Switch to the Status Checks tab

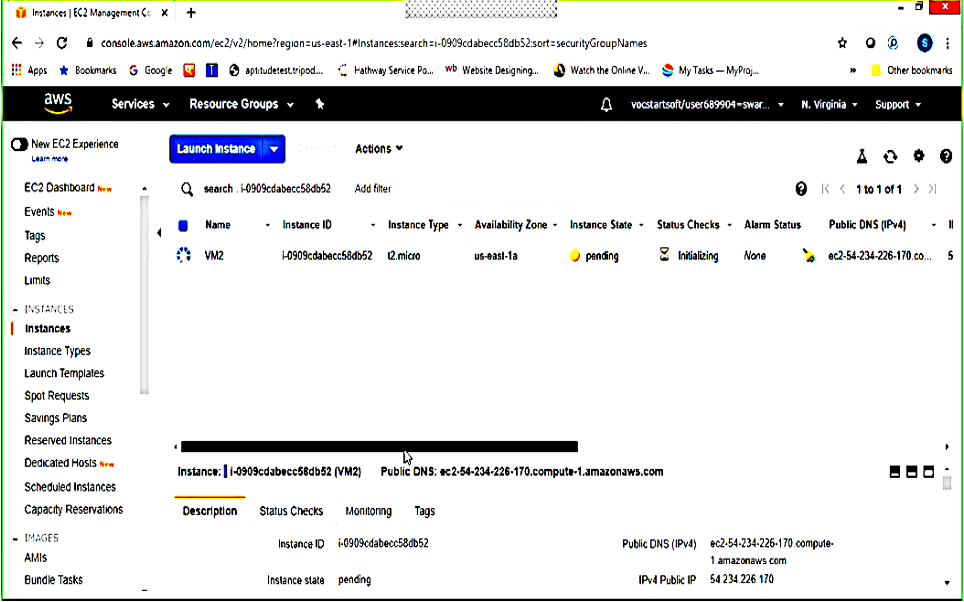291,511
